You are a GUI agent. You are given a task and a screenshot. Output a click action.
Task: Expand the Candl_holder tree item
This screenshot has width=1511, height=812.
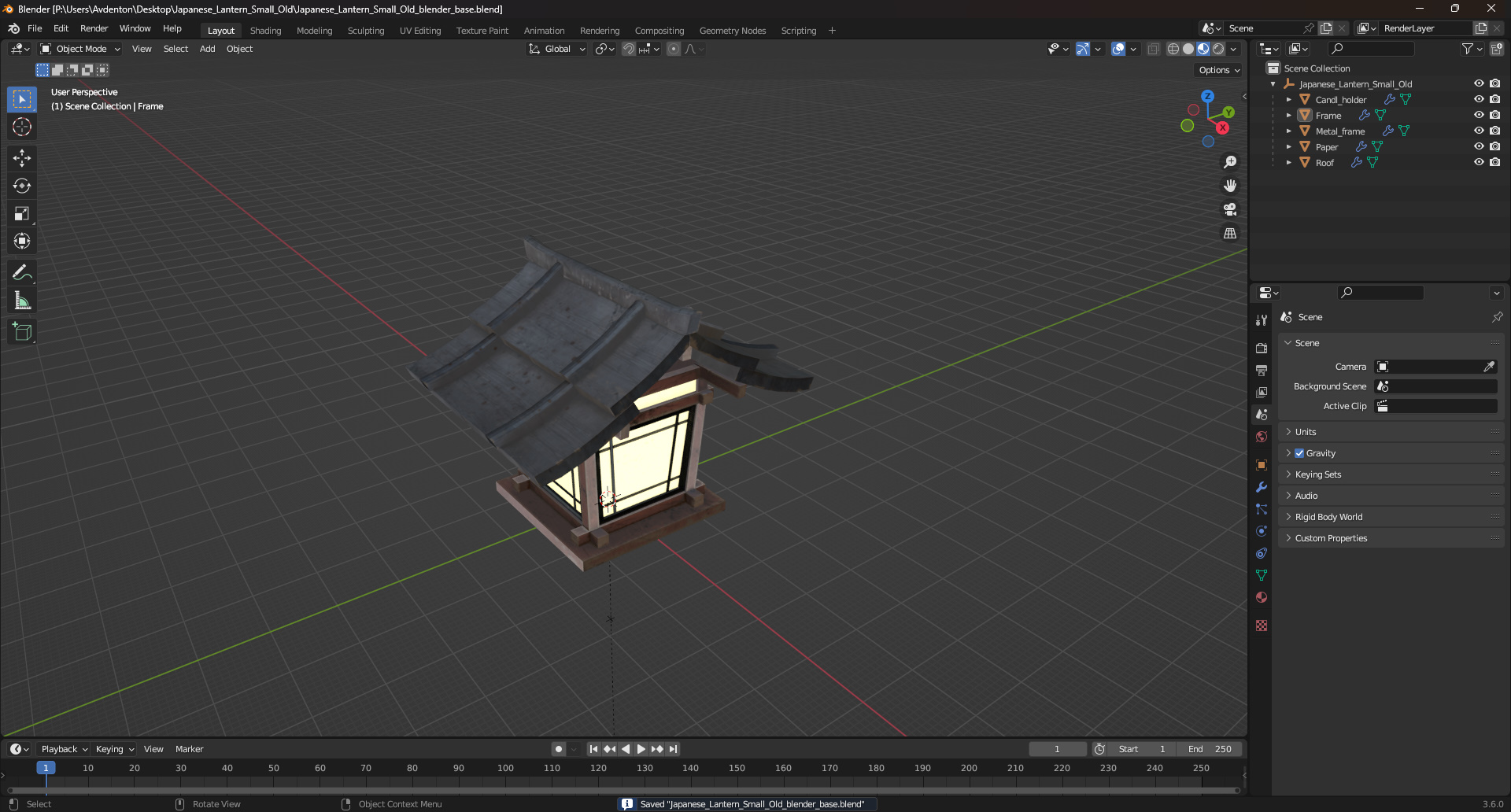click(x=1288, y=100)
